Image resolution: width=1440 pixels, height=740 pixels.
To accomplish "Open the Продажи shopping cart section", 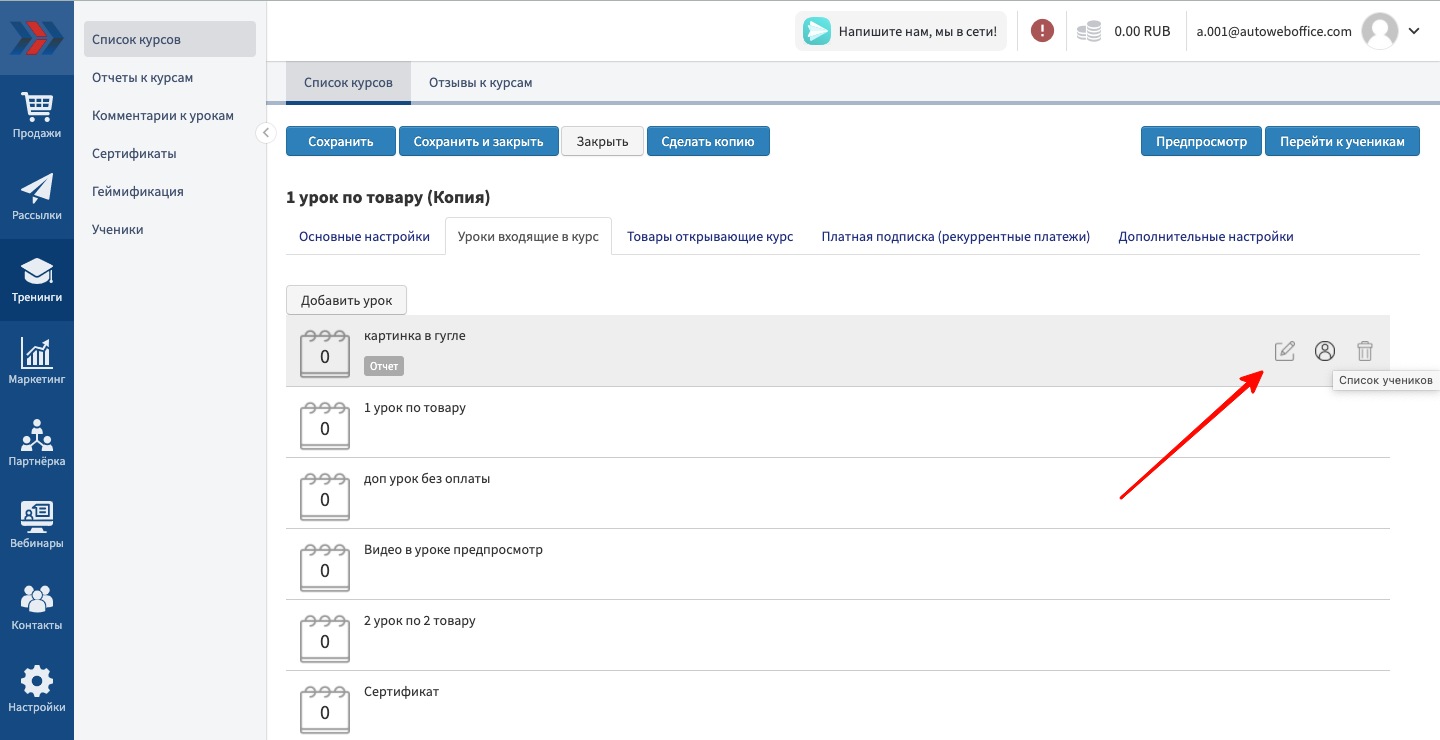I will pos(37,114).
